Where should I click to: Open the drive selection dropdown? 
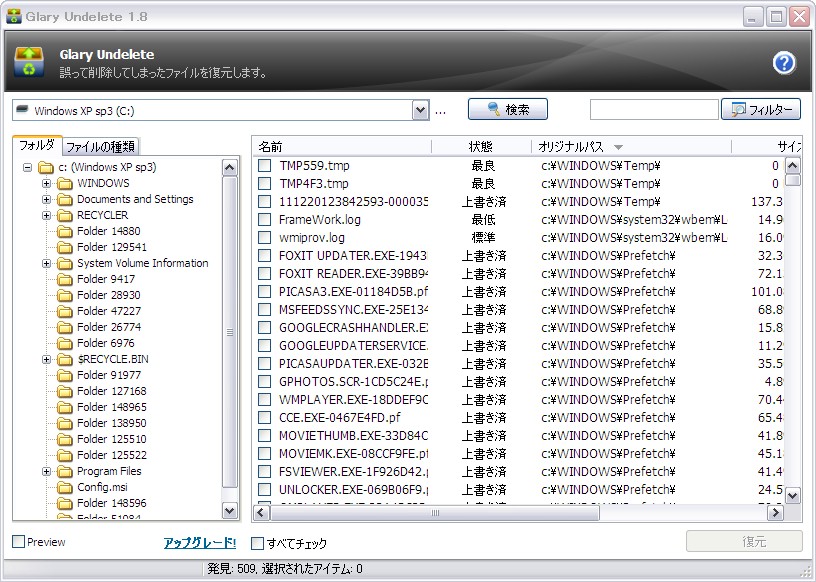(x=420, y=110)
